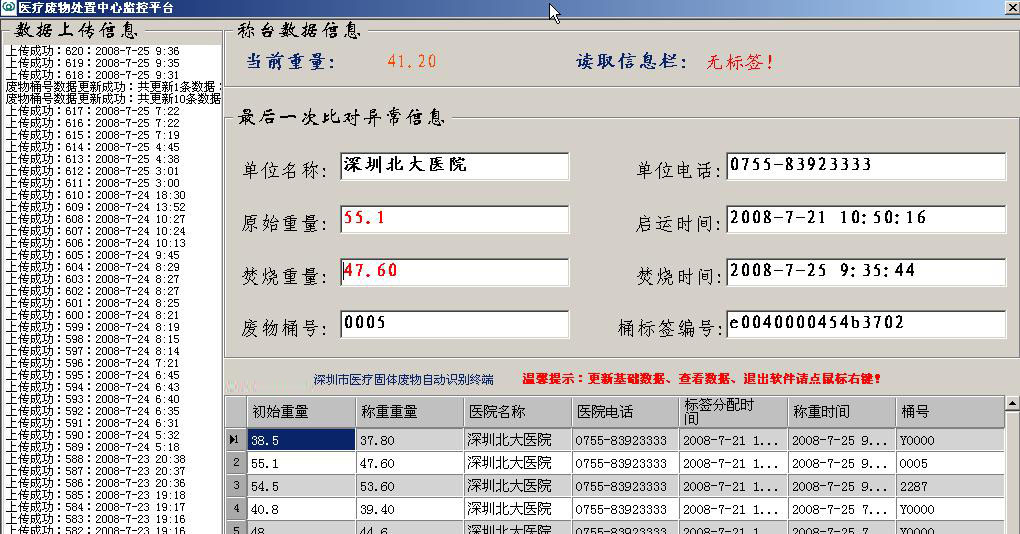Screen dimensions: 1020x534
Task: Sort by the 初始重量 column header
Action: pos(300,411)
